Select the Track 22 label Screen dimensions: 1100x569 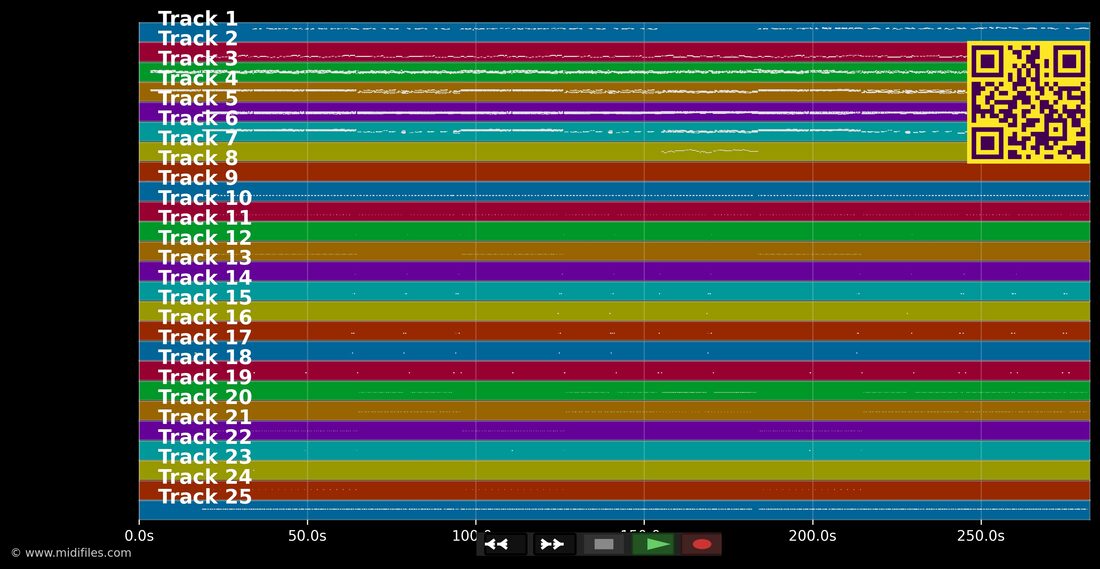[x=205, y=437]
